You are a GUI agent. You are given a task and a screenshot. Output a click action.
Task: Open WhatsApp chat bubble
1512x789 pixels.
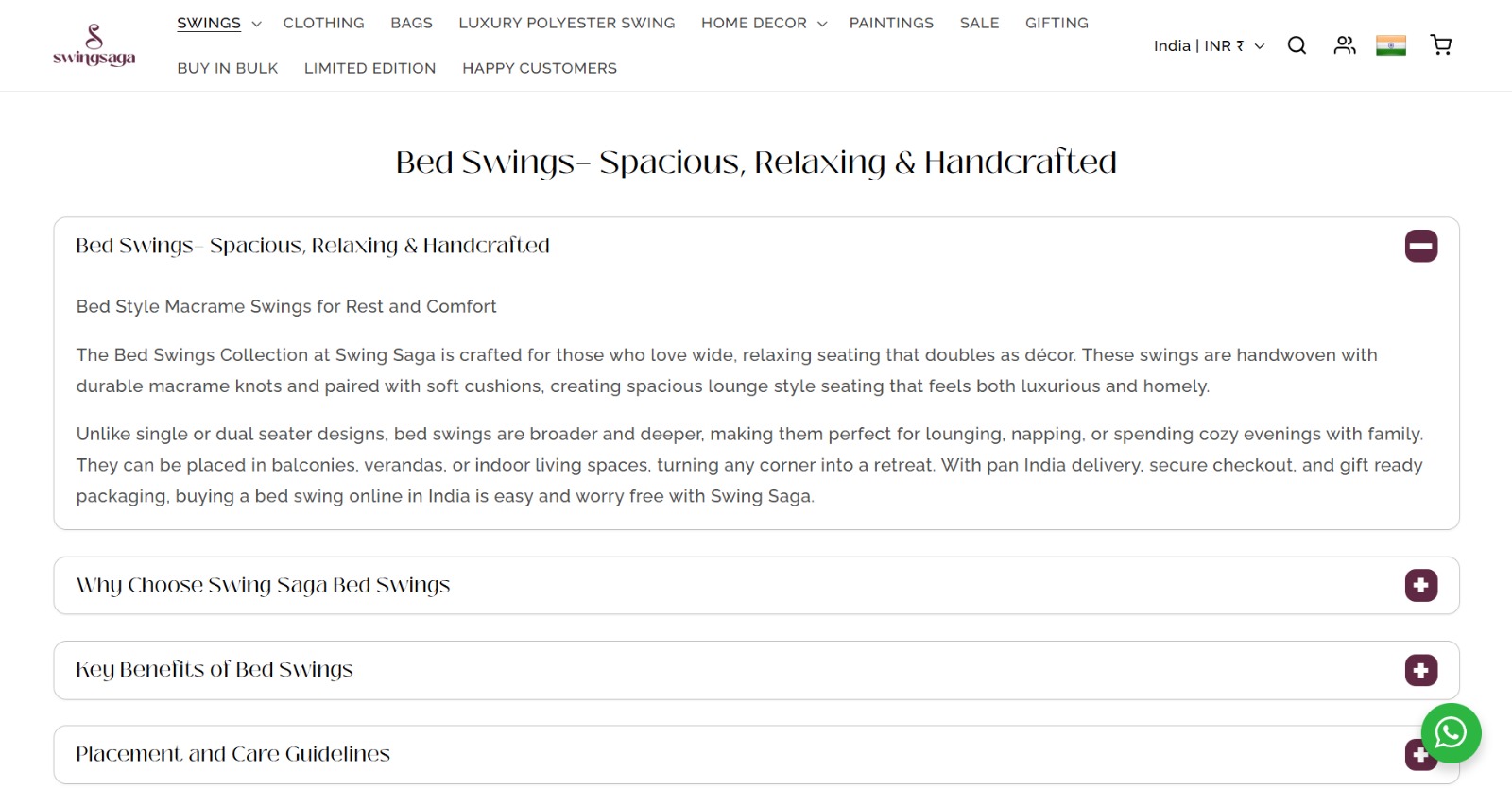coord(1451,733)
